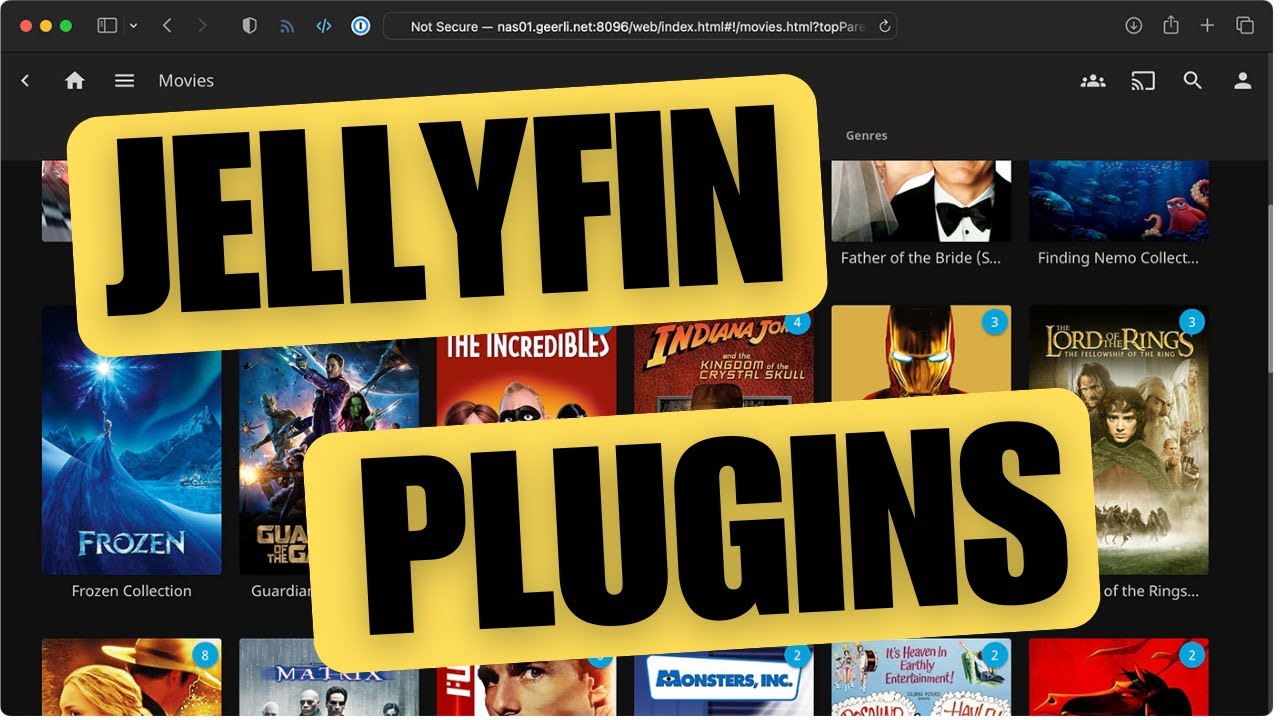The image size is (1280, 720).
Task: Reload the page
Action: tap(884, 26)
